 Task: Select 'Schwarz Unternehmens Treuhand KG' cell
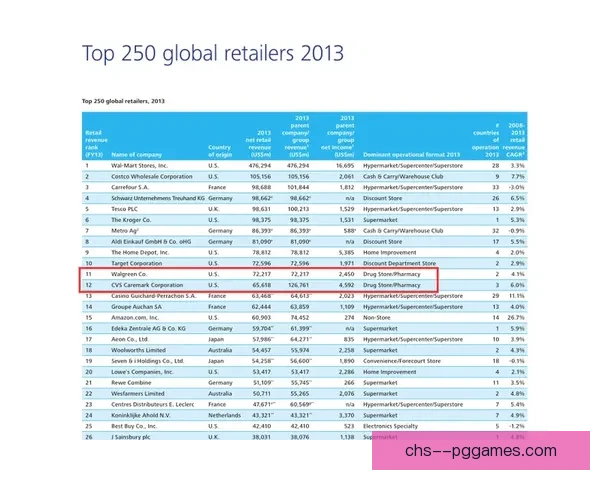pos(158,198)
